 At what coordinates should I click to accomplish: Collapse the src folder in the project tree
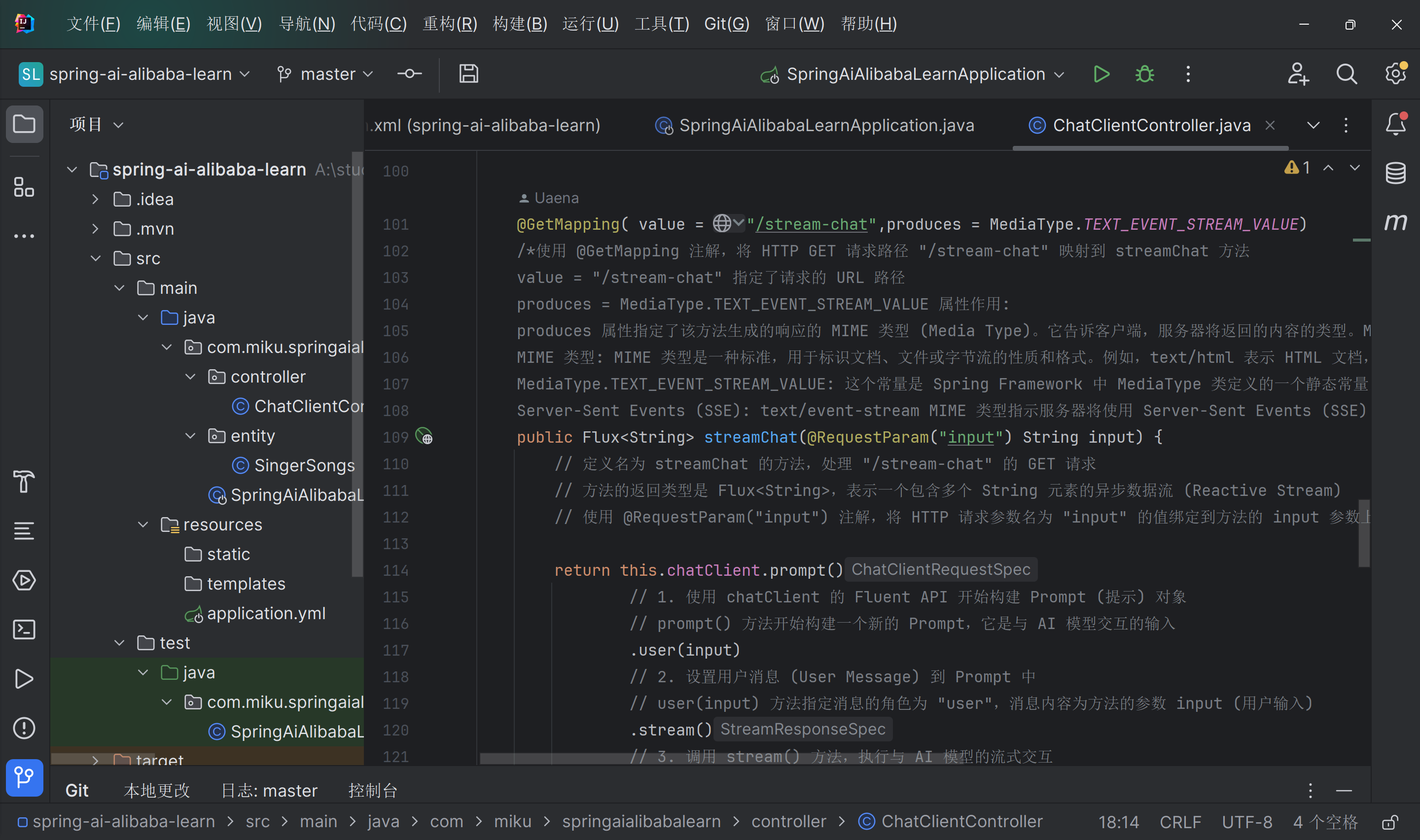96,258
